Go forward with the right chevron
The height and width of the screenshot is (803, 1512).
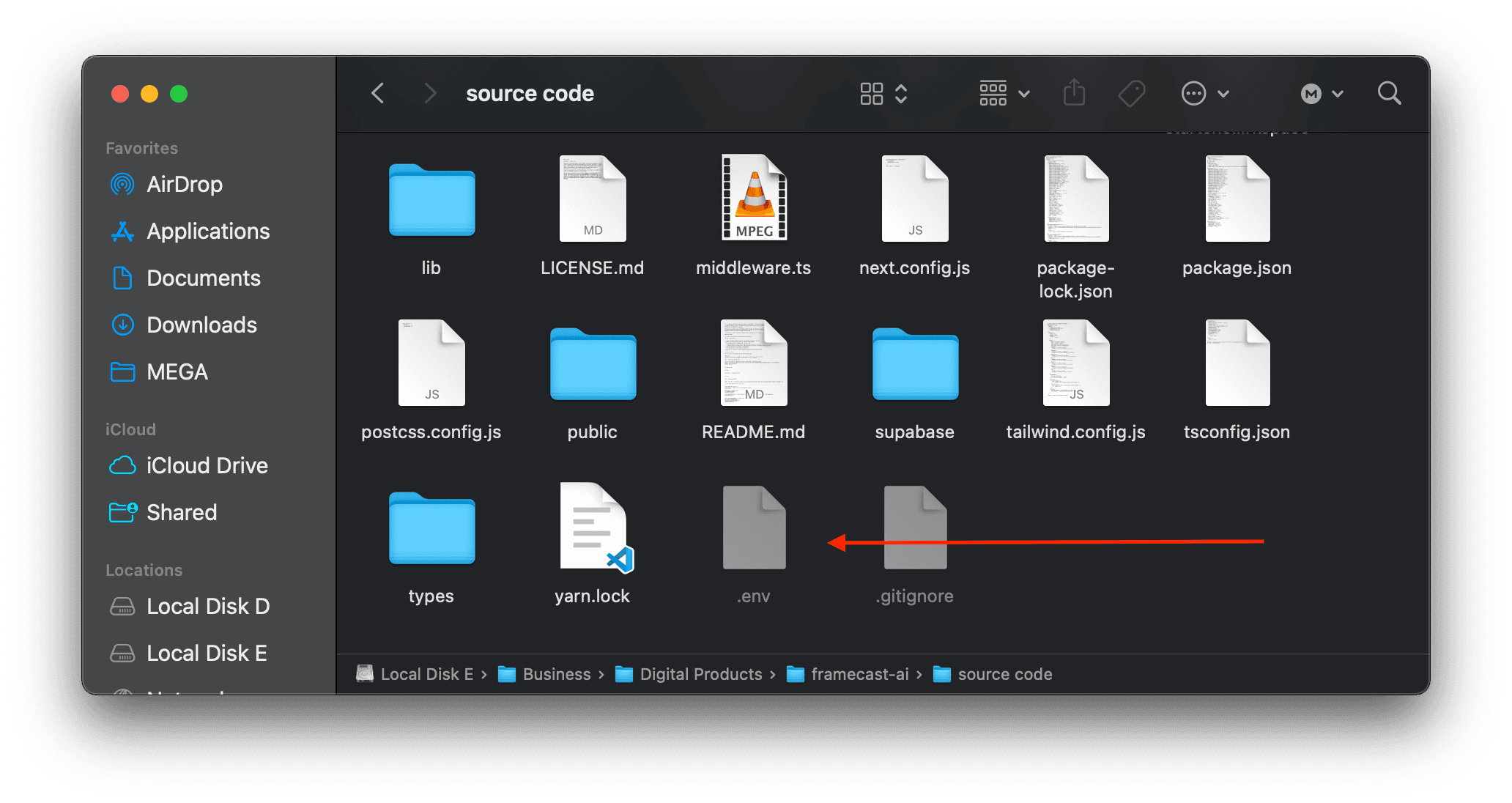[430, 93]
